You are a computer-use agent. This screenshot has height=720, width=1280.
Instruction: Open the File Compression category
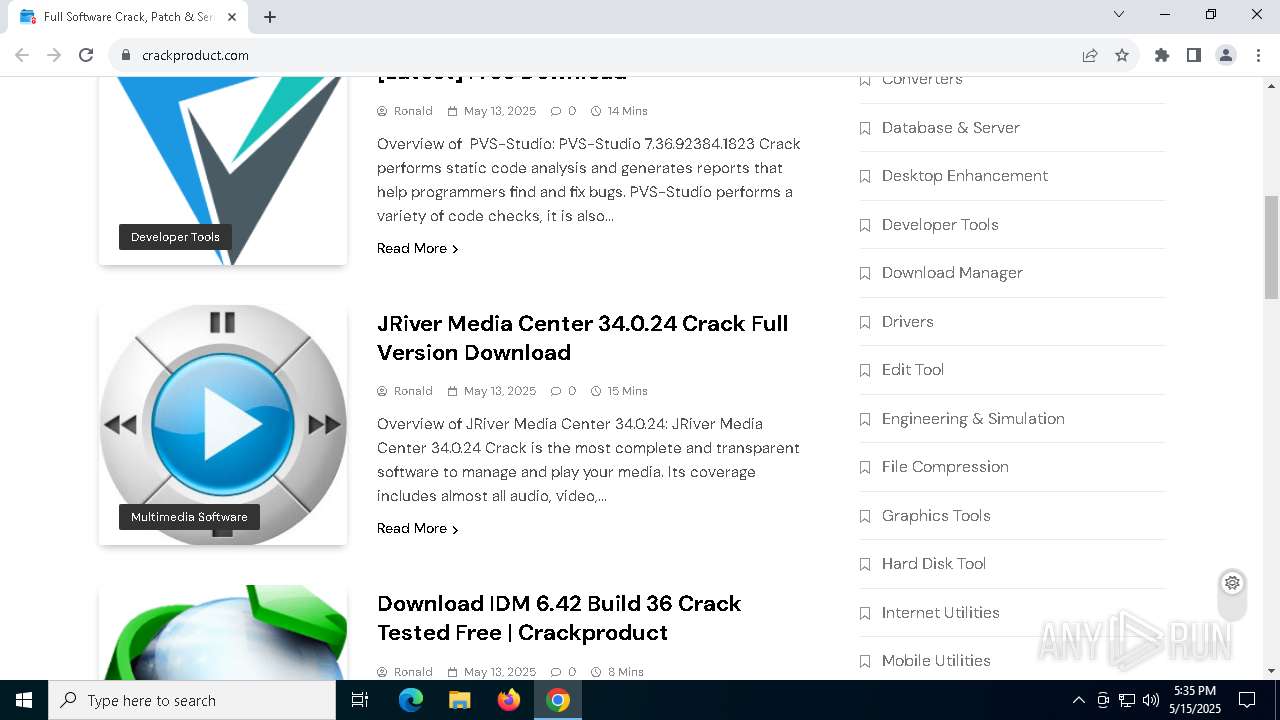(x=945, y=466)
